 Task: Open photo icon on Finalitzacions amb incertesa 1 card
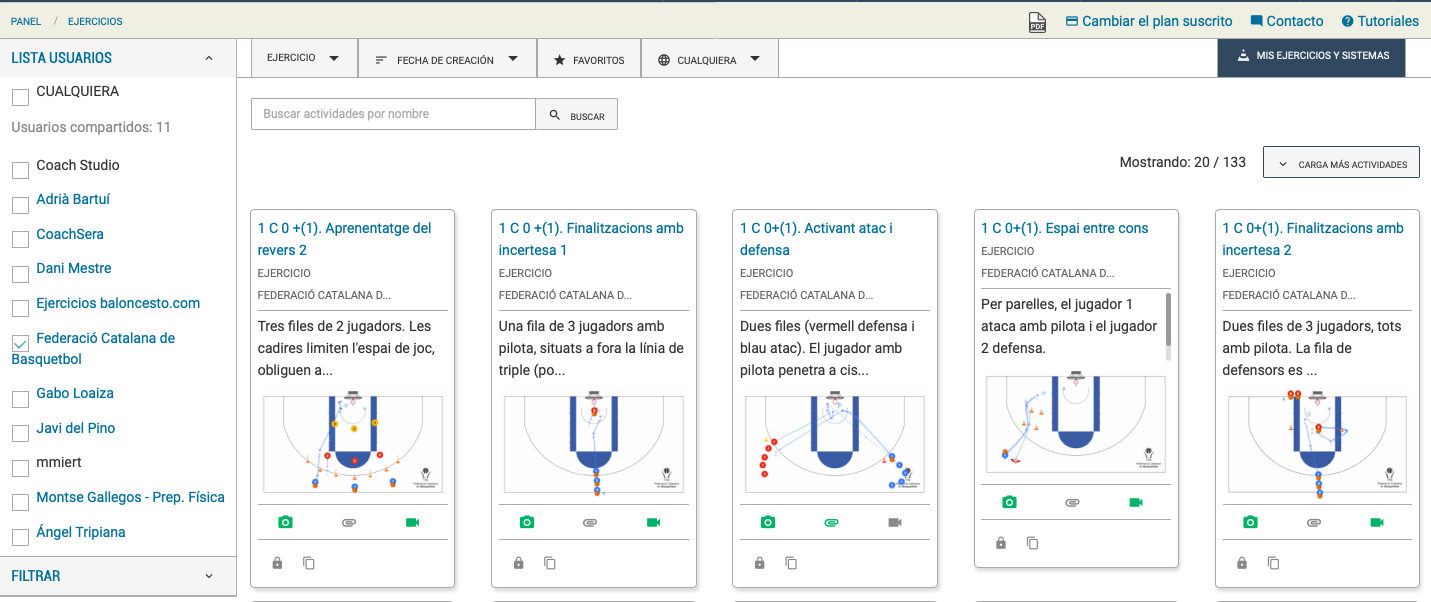(x=527, y=522)
